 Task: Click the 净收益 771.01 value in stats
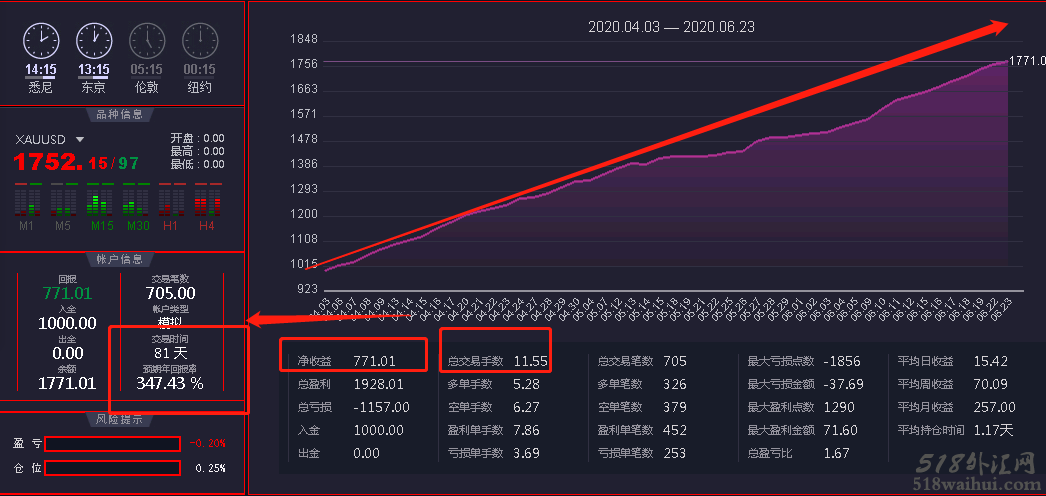(374, 360)
